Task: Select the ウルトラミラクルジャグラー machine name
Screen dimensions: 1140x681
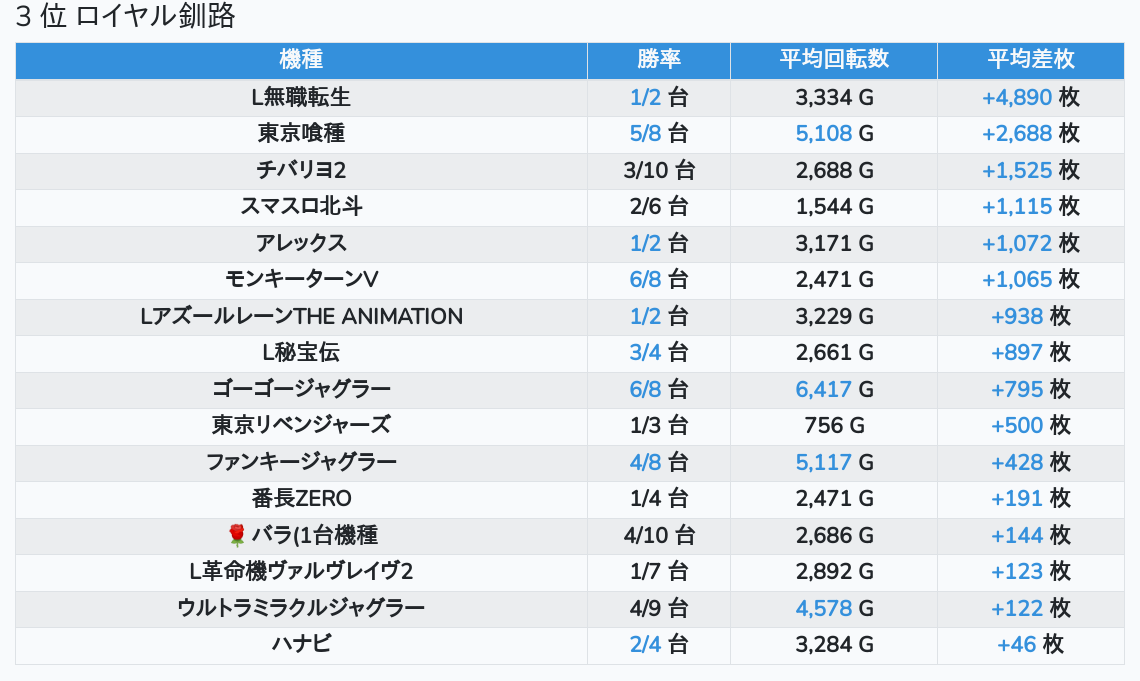Action: pyautogui.click(x=301, y=608)
